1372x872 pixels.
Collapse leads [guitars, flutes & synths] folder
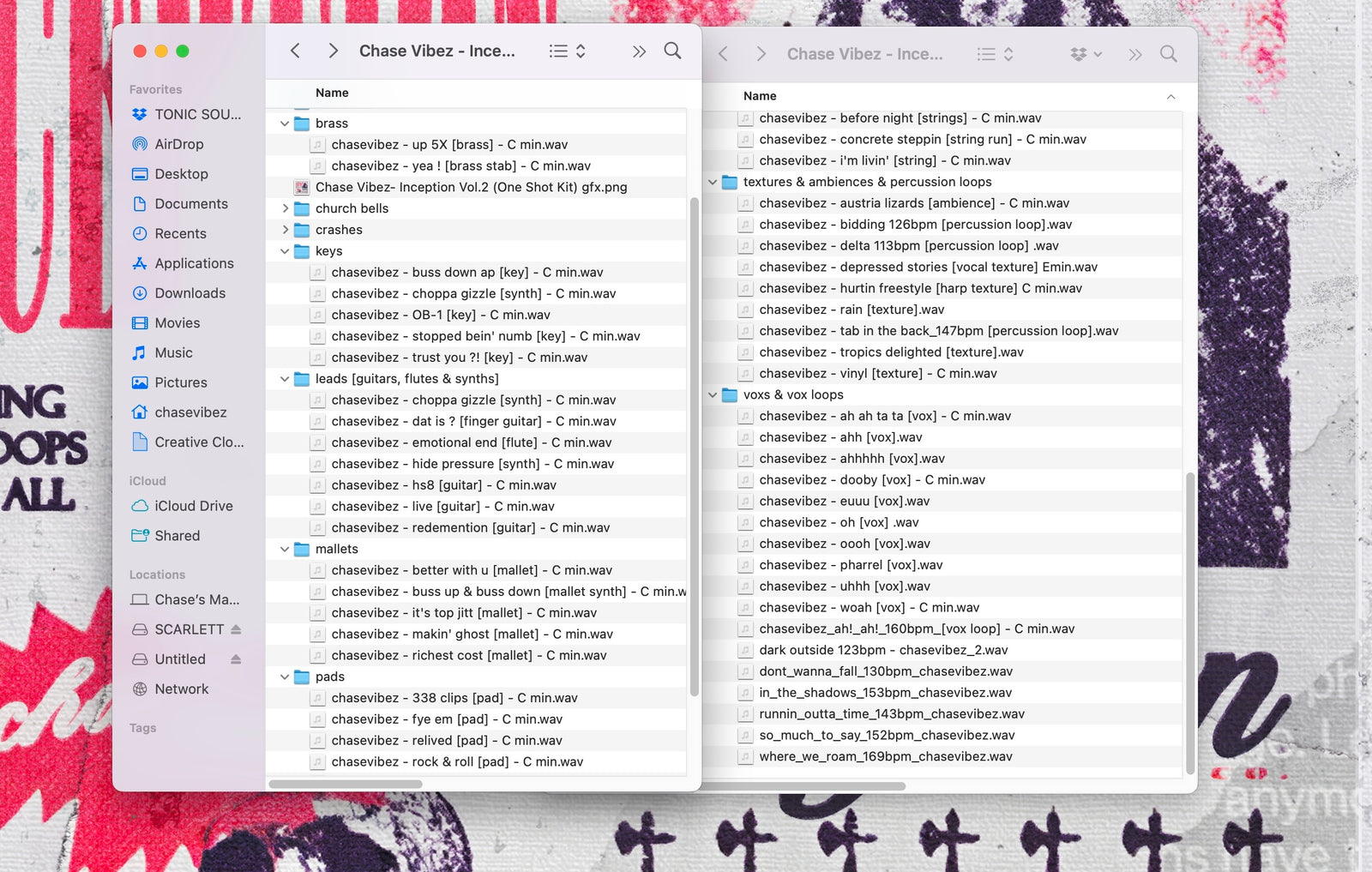(x=285, y=379)
